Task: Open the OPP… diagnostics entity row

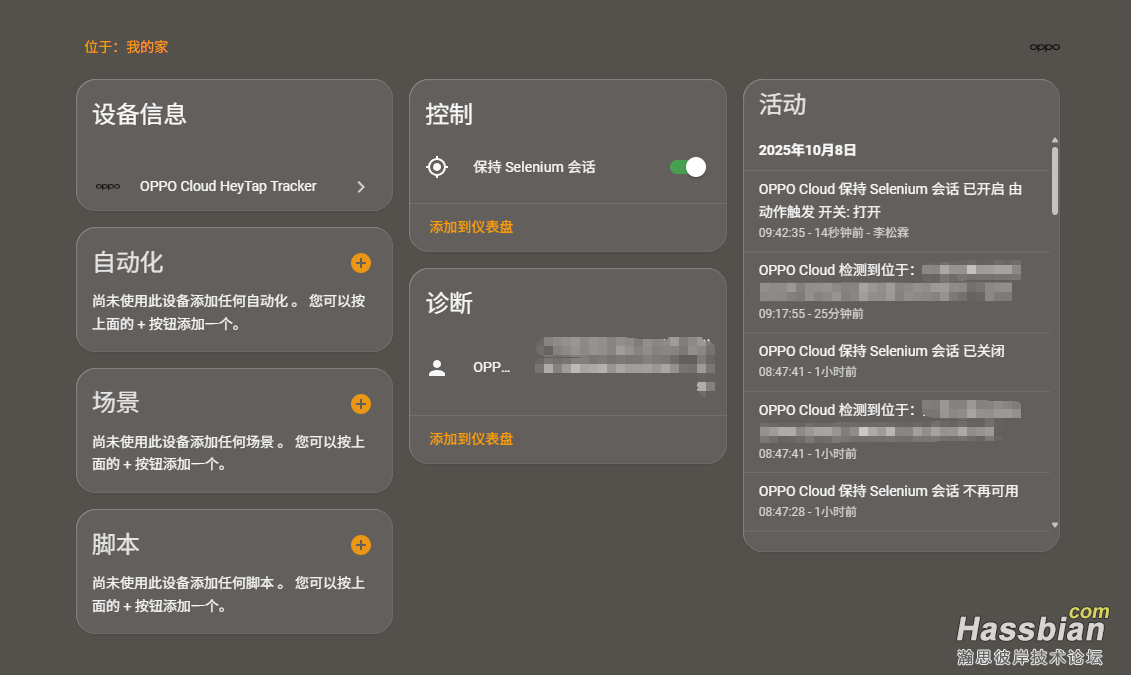Action: [x=491, y=367]
